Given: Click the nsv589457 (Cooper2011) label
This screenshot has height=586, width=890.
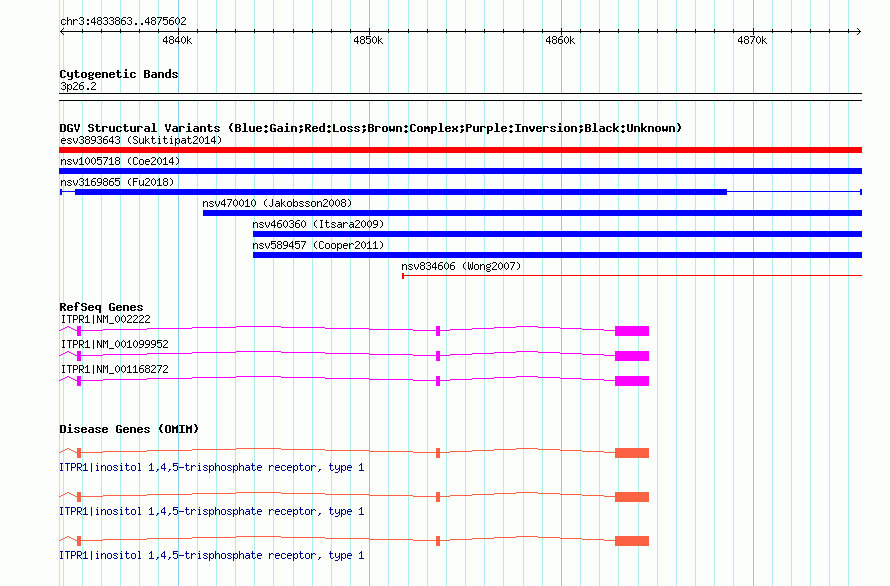Looking at the screenshot, I should pyautogui.click(x=318, y=245).
